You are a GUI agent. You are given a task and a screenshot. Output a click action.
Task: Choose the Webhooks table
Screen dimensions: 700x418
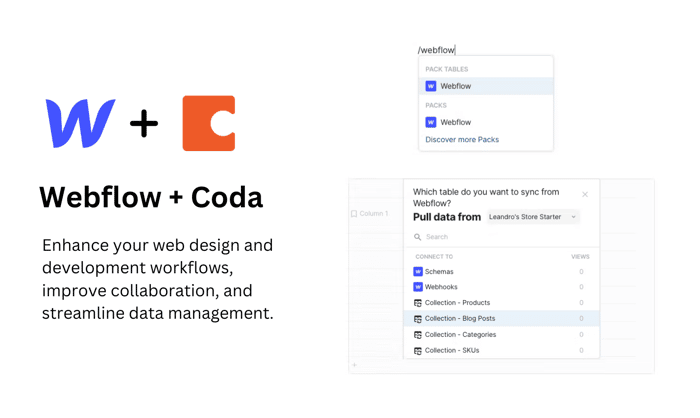pyautogui.click(x=501, y=287)
